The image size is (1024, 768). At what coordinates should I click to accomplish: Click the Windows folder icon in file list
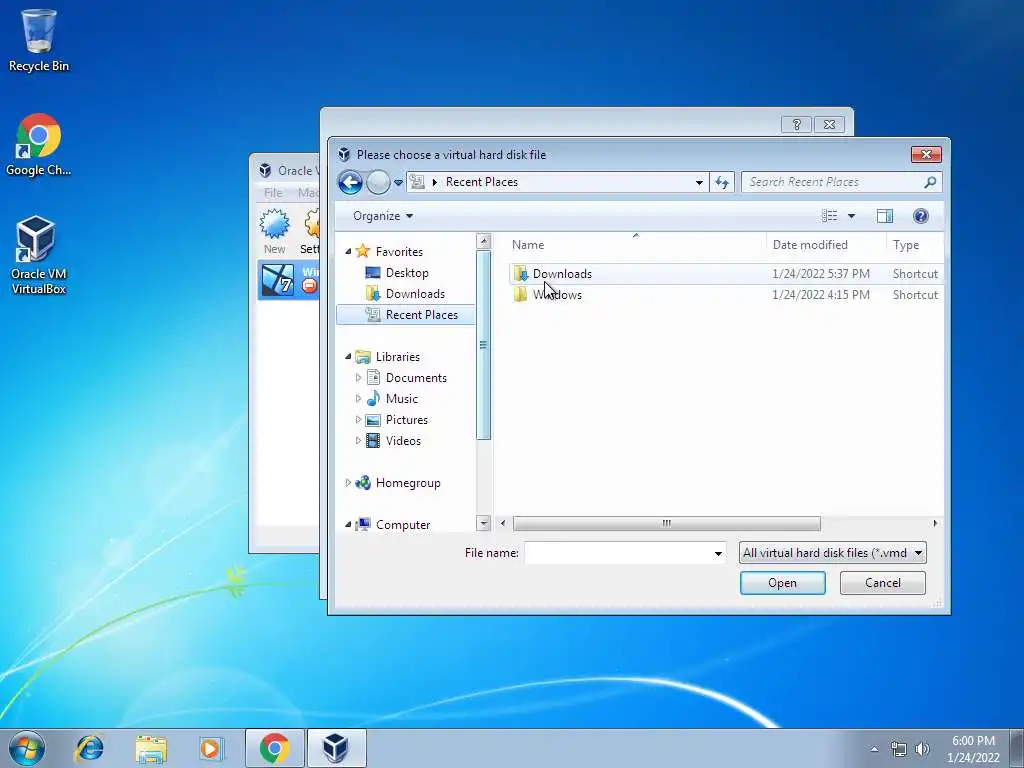coord(520,295)
